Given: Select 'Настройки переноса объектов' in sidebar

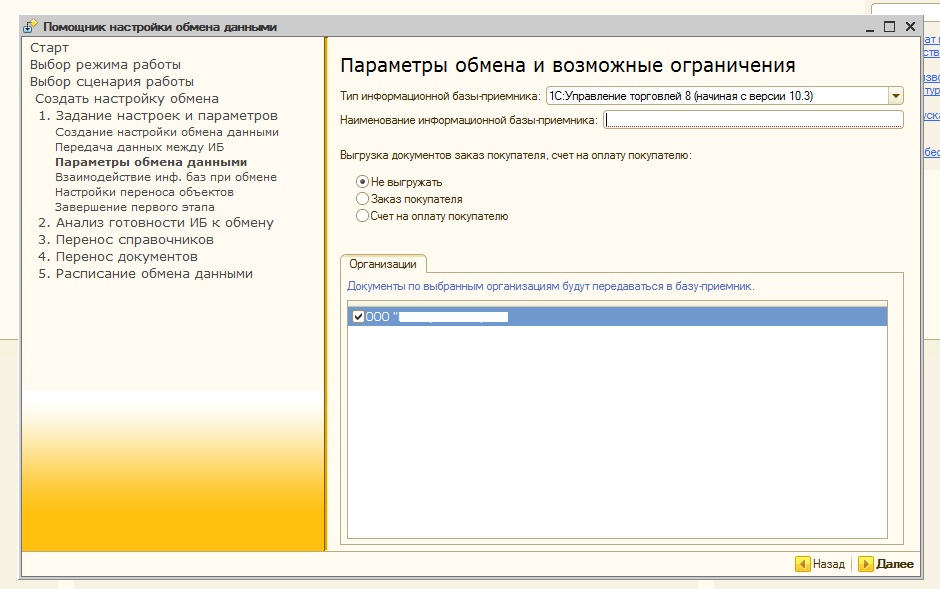Looking at the screenshot, I should tap(144, 192).
